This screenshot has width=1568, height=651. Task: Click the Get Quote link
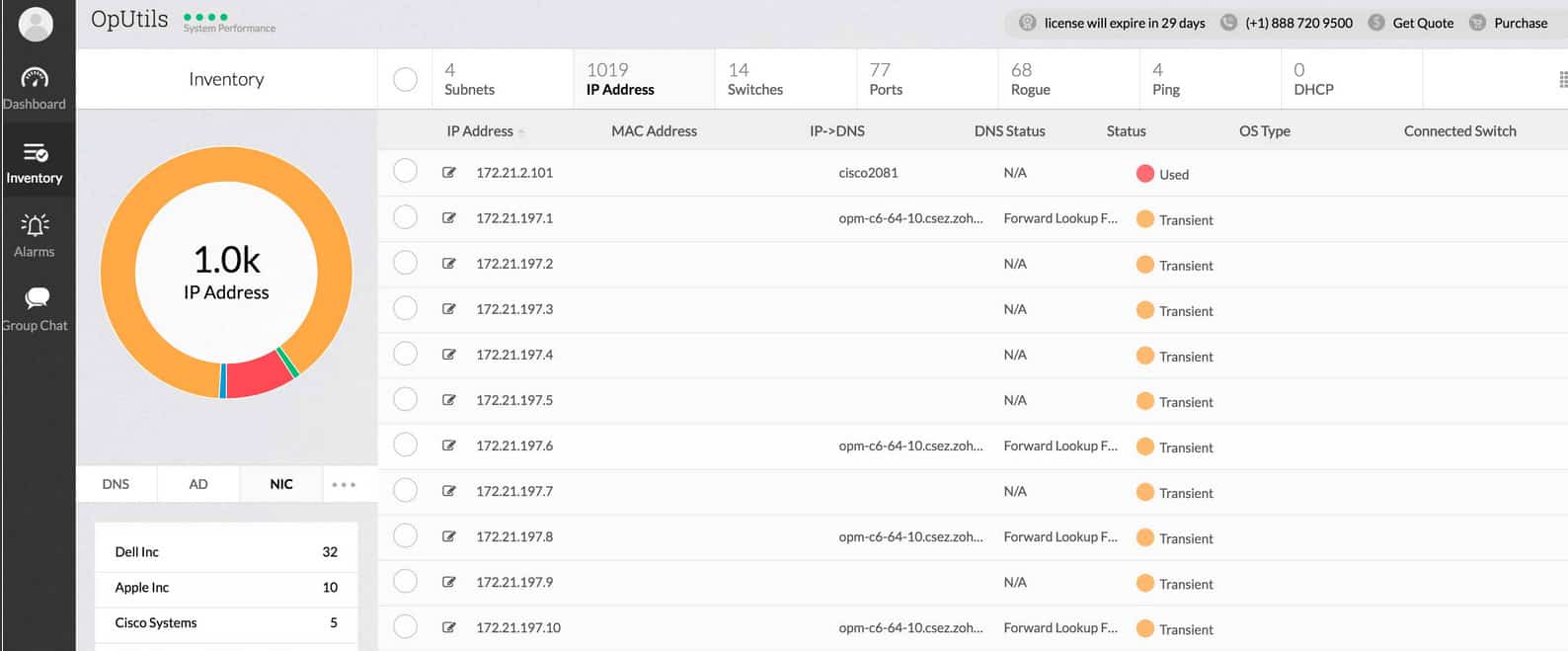pyautogui.click(x=1423, y=23)
